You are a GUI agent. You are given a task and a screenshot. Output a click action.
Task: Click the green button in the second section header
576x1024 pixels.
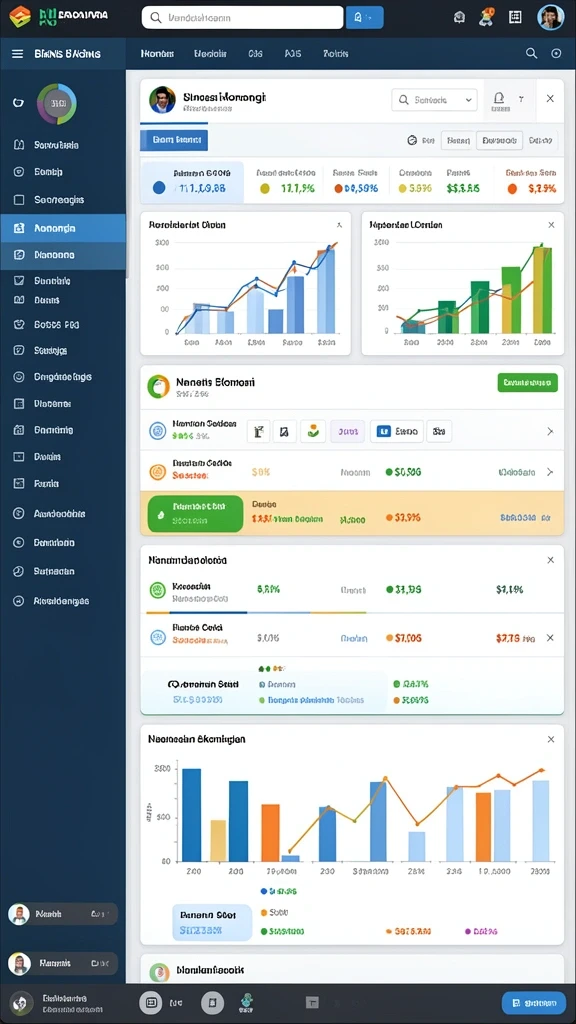coord(528,383)
